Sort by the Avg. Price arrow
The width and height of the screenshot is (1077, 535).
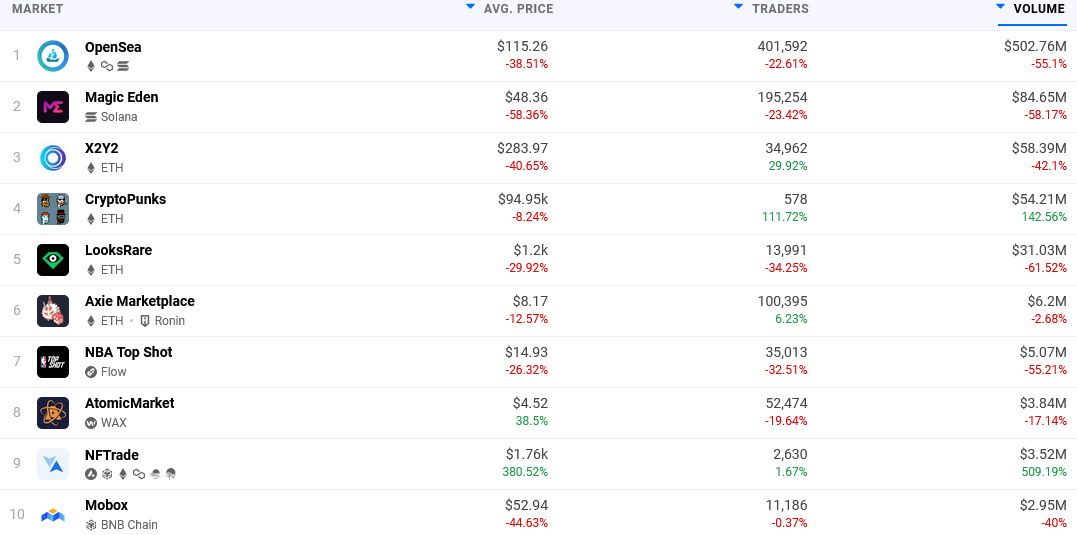pos(470,6)
